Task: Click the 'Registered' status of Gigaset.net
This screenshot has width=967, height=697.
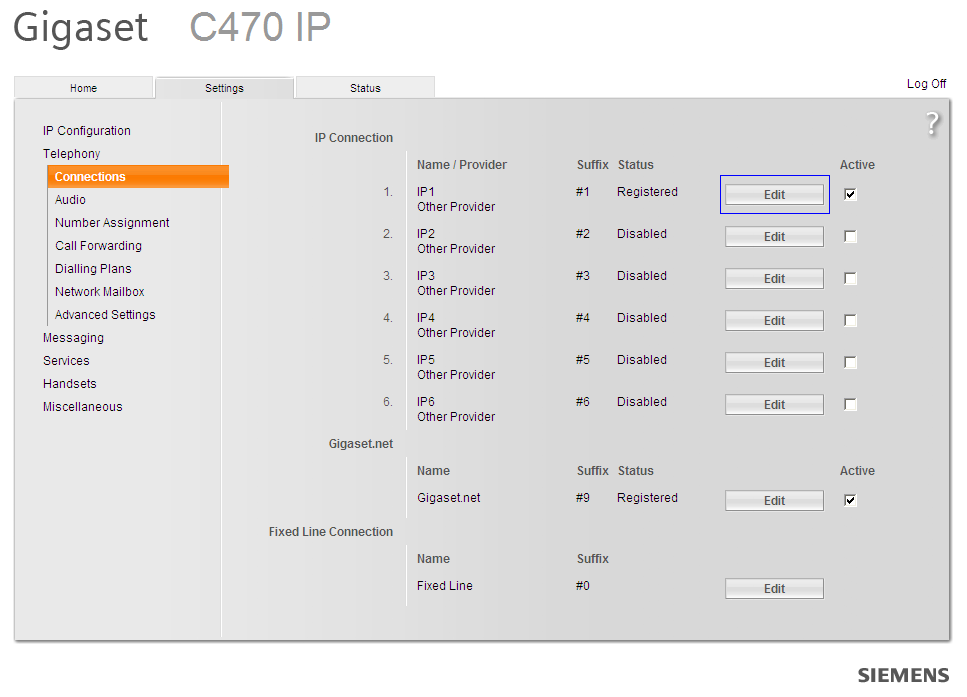Action: (x=647, y=498)
